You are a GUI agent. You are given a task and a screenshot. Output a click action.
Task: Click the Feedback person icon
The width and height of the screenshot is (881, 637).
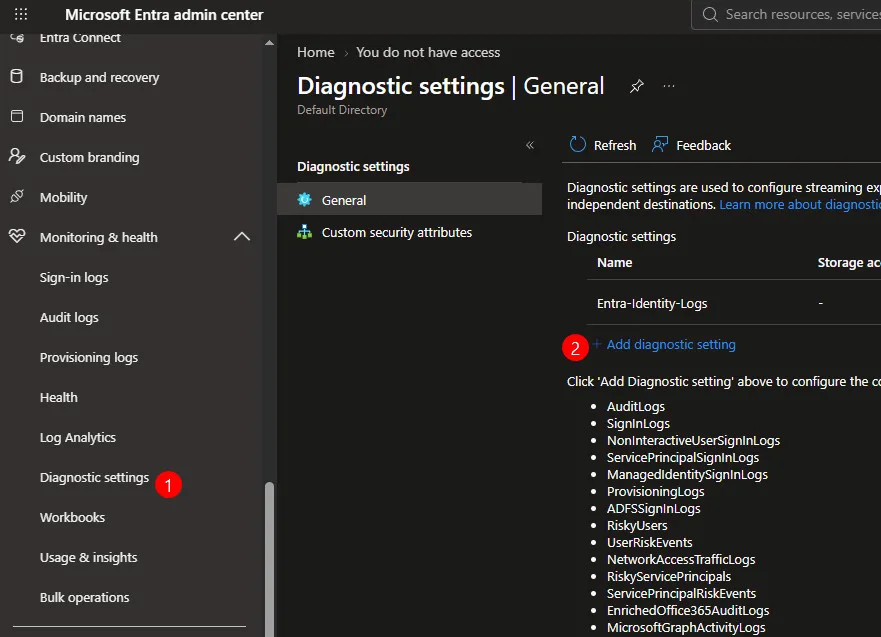[x=660, y=144]
